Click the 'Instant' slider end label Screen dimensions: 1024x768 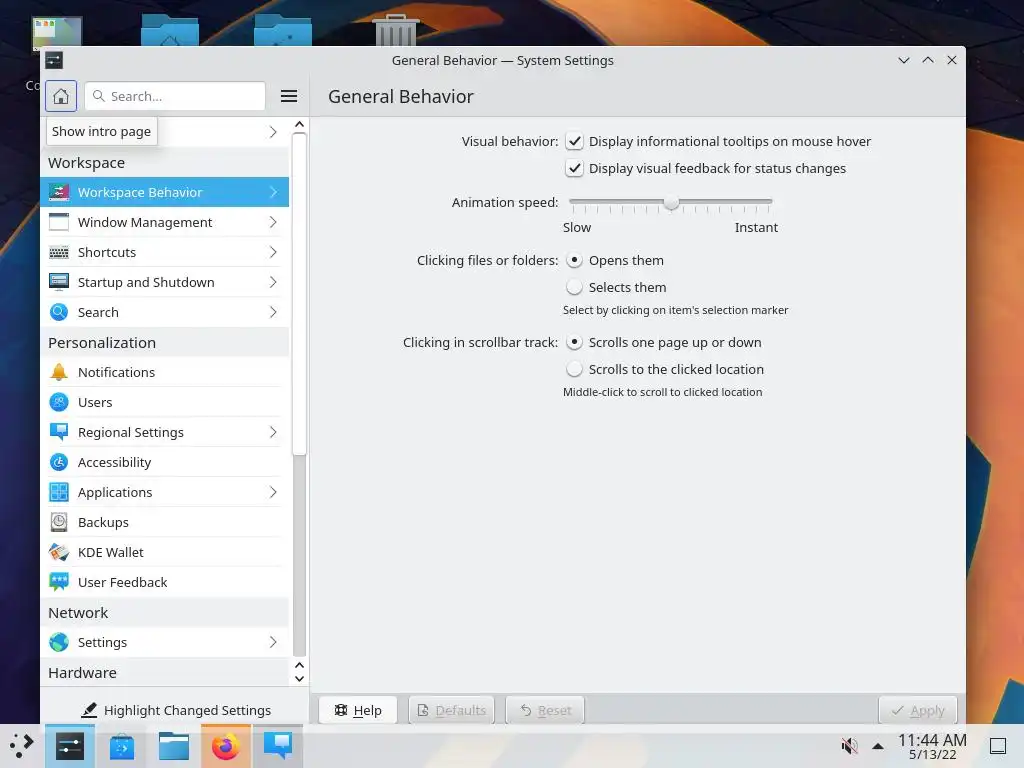tap(756, 227)
